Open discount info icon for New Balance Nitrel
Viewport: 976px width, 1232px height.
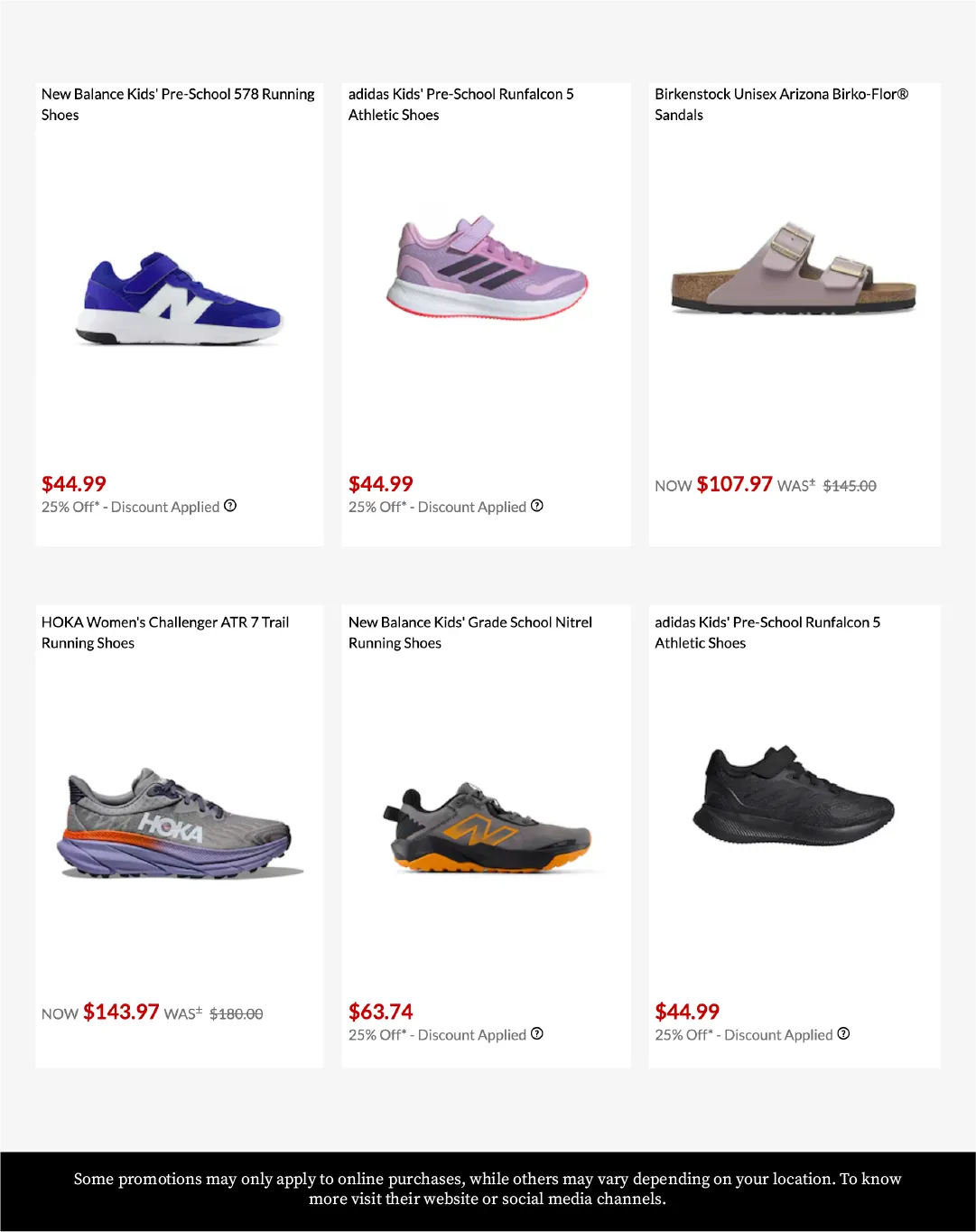[x=537, y=1033]
